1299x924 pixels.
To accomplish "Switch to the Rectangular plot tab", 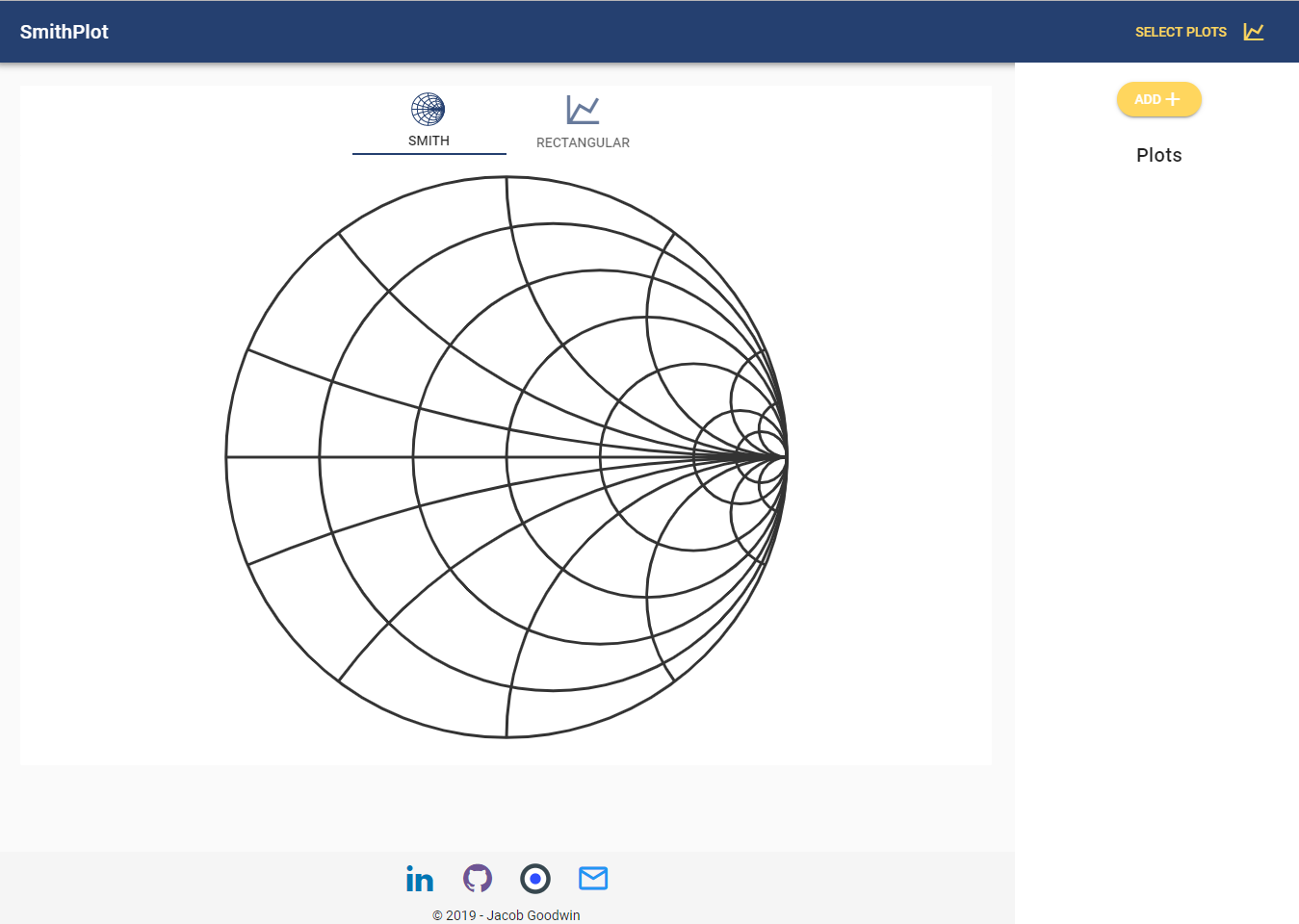I will click(583, 121).
